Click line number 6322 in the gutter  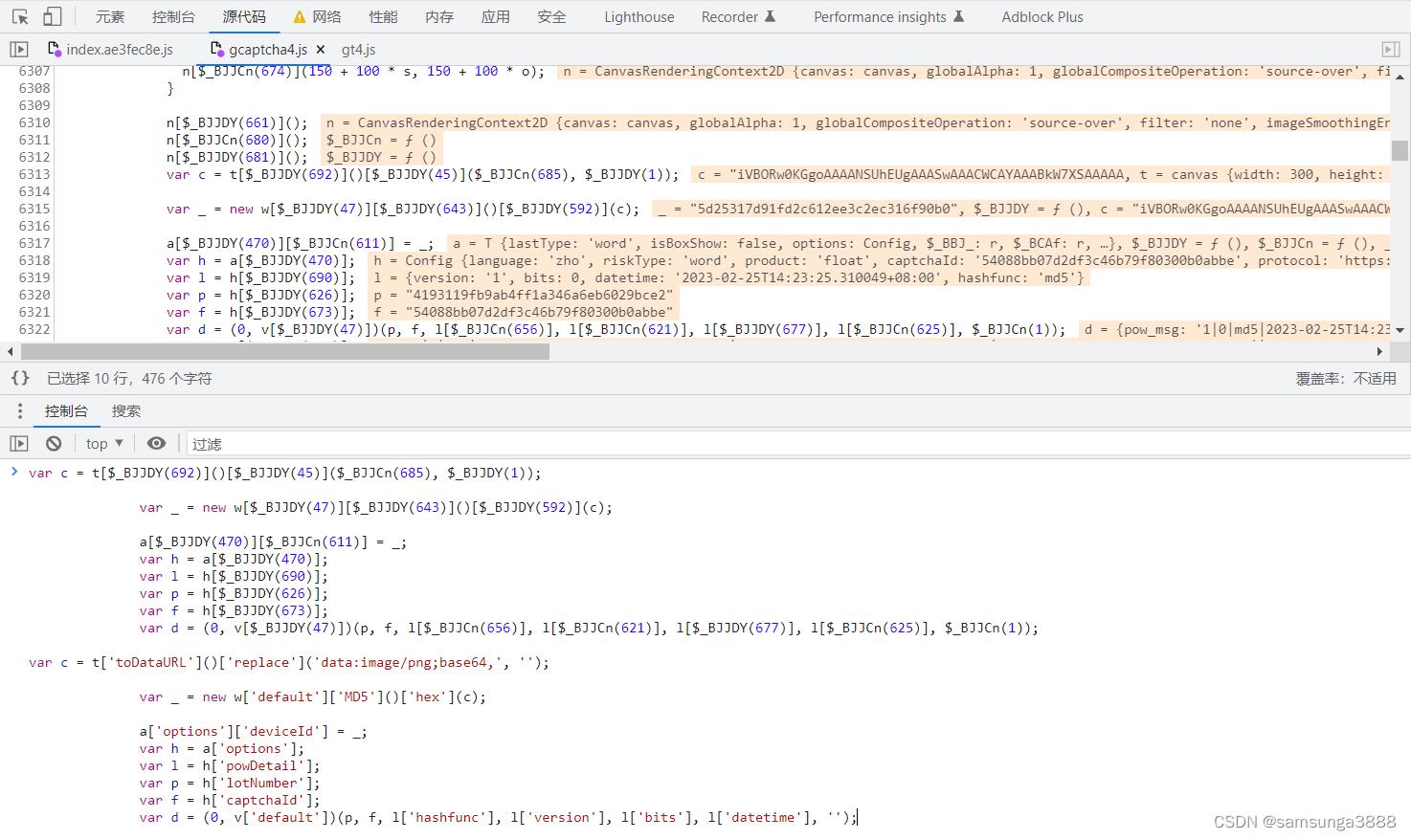point(34,329)
